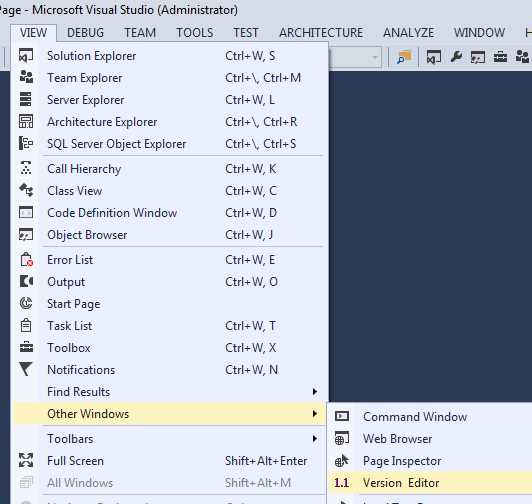Choose Version Editor in the submenu
532x504 pixels.
point(430,483)
